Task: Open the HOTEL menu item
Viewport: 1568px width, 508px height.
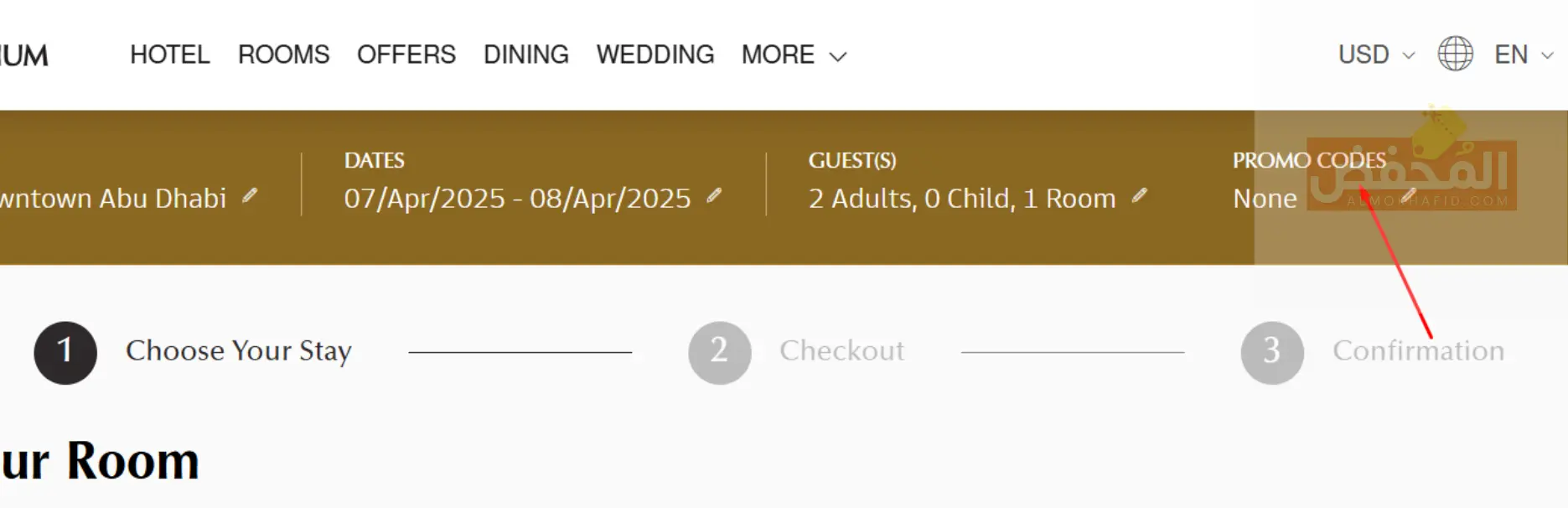Action: 169,54
